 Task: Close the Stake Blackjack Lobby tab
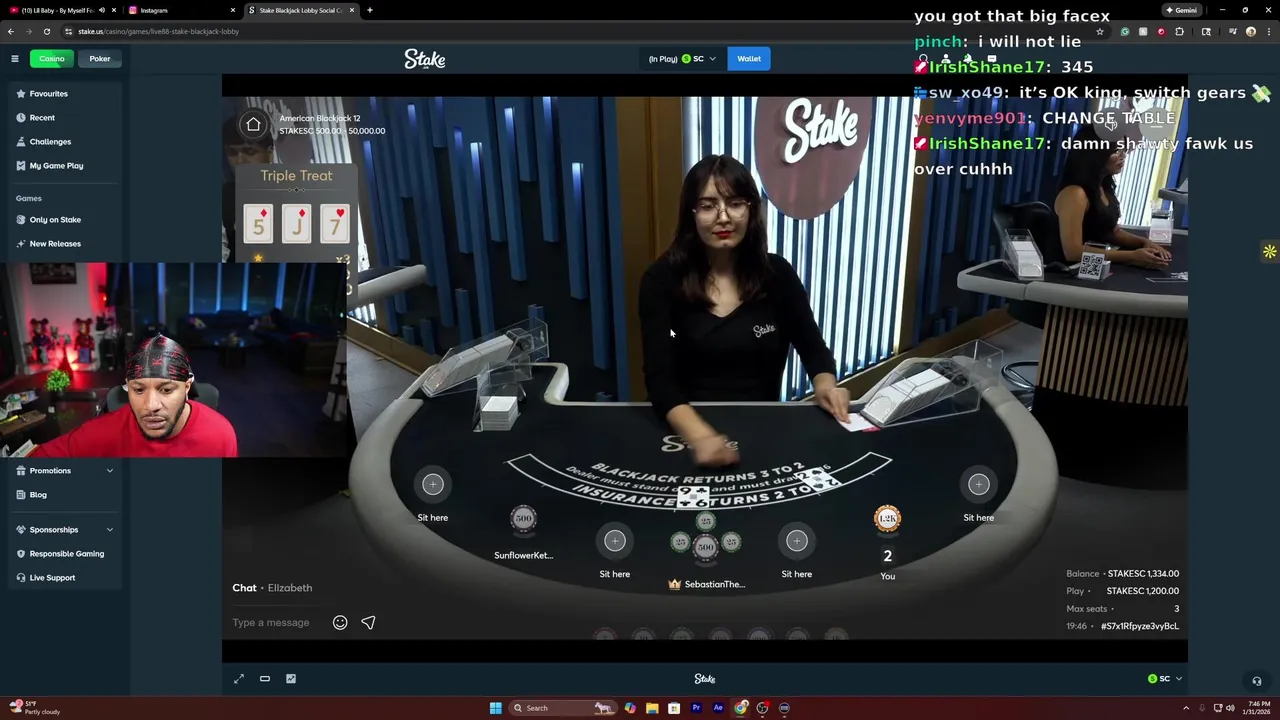(x=352, y=10)
